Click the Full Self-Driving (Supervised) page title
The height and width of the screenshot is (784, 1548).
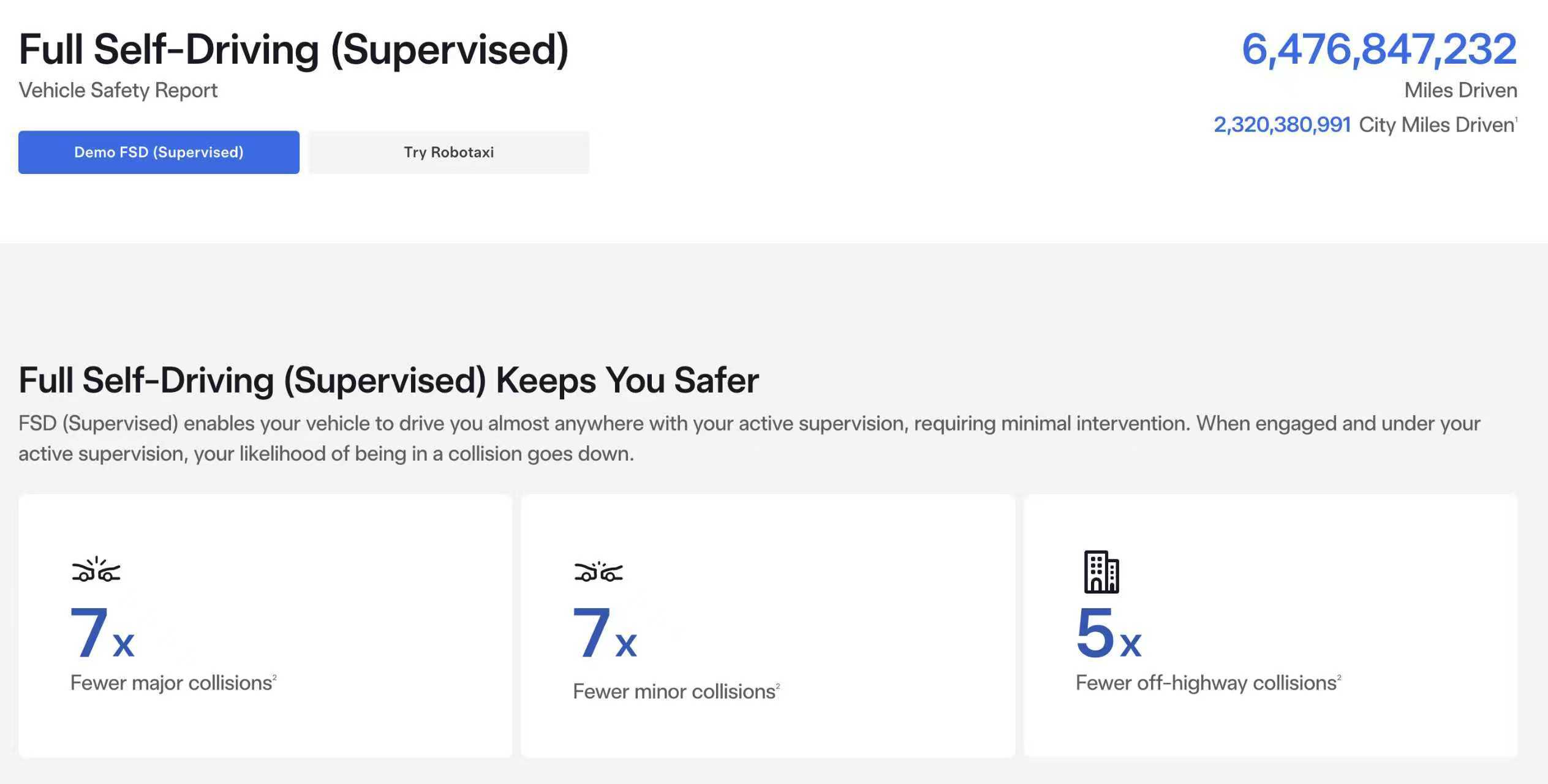tap(293, 49)
